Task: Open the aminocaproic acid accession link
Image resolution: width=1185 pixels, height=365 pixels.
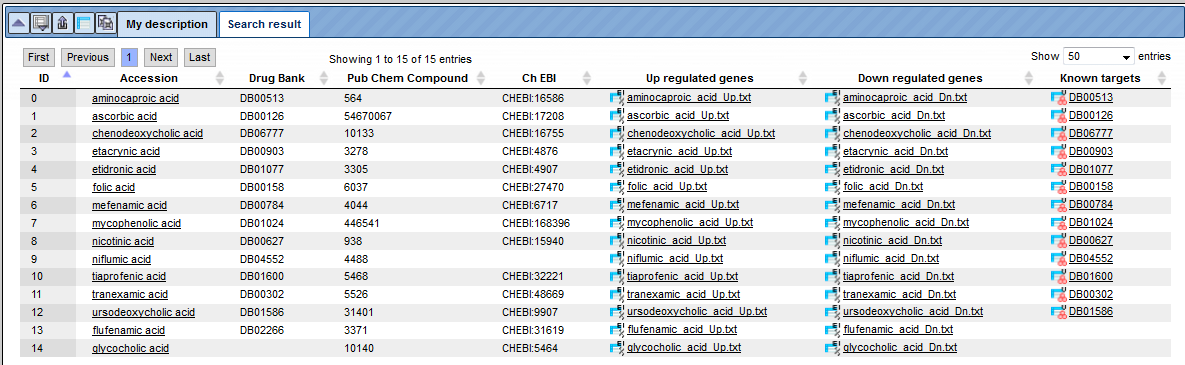Action: [135, 98]
